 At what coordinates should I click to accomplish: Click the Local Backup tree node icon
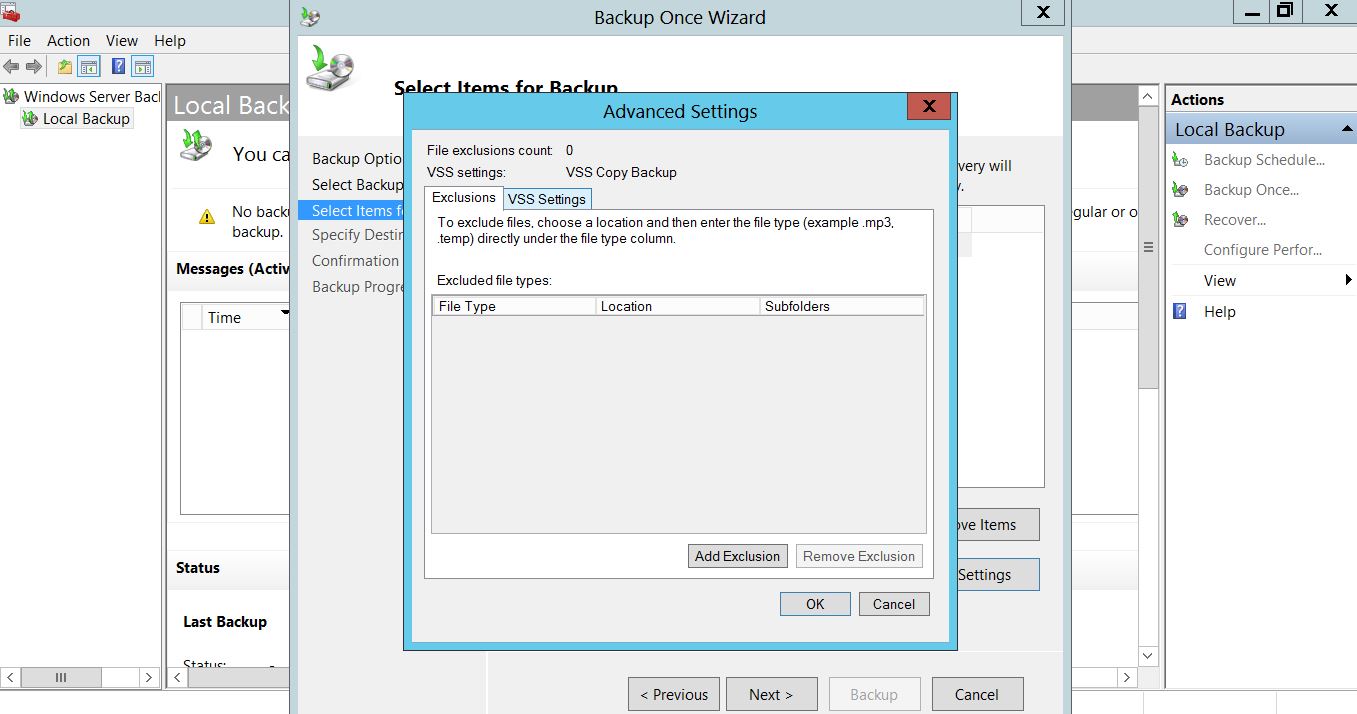29,119
